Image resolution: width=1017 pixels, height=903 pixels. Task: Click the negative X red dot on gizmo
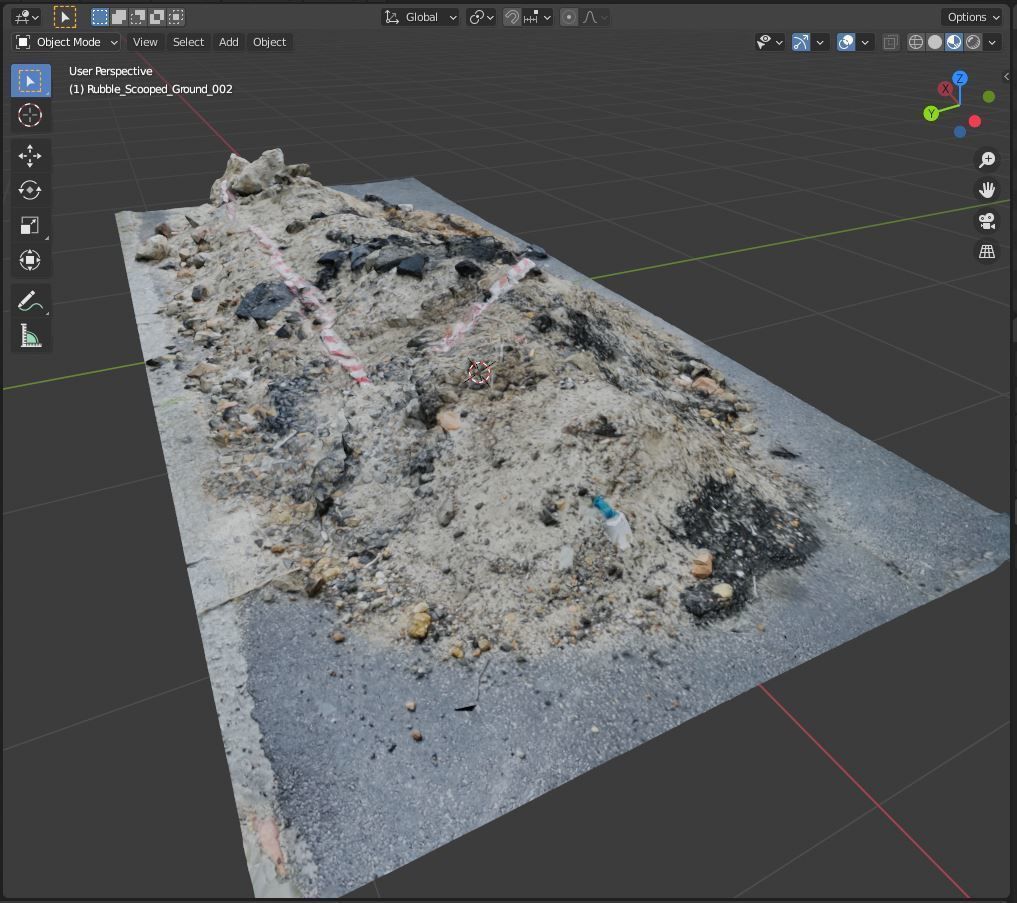point(975,121)
